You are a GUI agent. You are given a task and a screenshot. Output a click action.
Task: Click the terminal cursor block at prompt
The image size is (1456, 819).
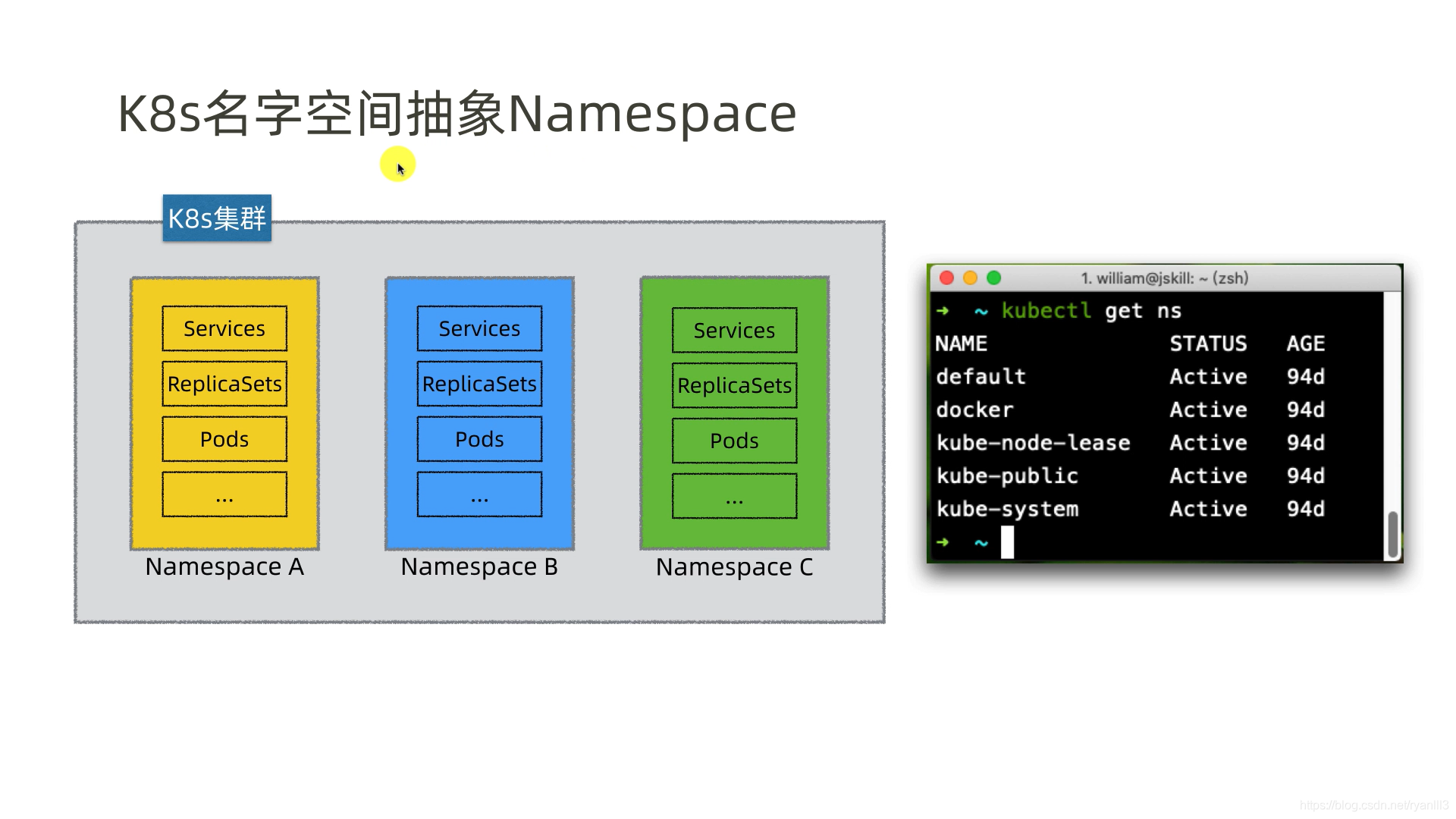pyautogui.click(x=1007, y=542)
